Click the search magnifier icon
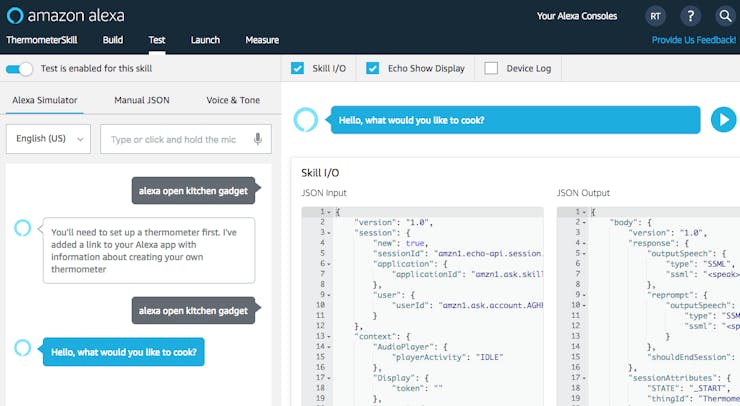The width and height of the screenshot is (740, 406). [725, 16]
